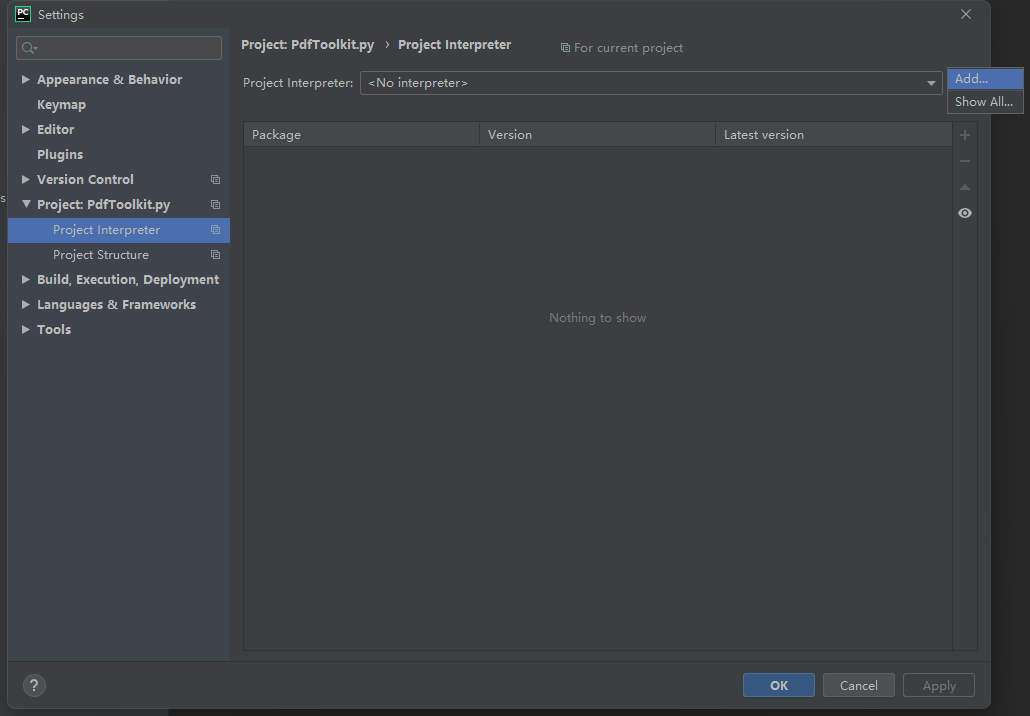Collapse Project: PdfToolkit.py section
The image size is (1030, 716).
coord(26,204)
